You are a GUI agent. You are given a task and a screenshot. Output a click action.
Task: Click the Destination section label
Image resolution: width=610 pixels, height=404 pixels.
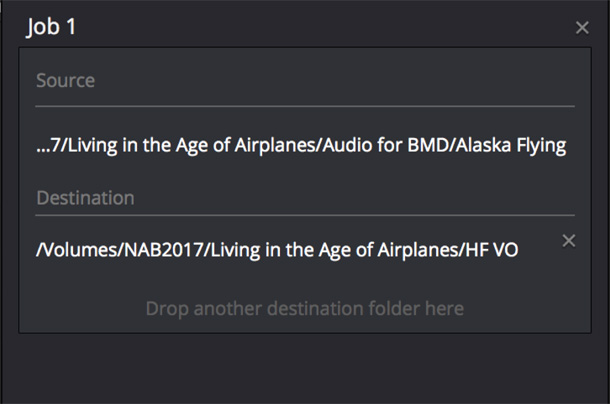click(x=85, y=198)
